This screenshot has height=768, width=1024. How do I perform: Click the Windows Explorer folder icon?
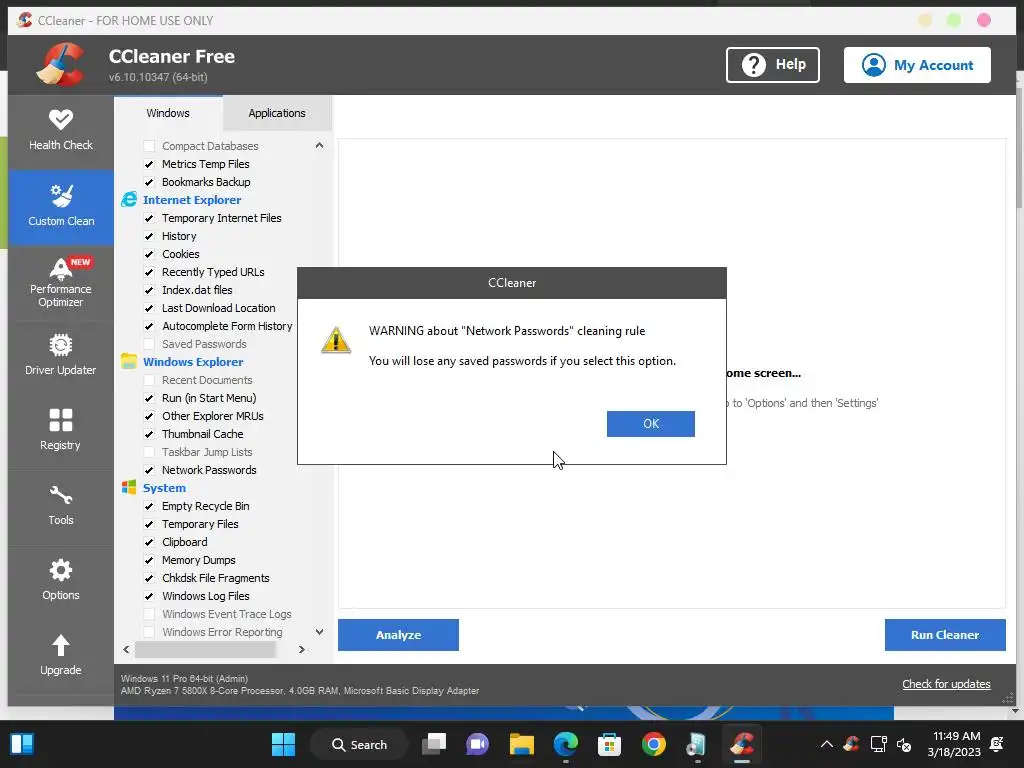[x=129, y=361]
